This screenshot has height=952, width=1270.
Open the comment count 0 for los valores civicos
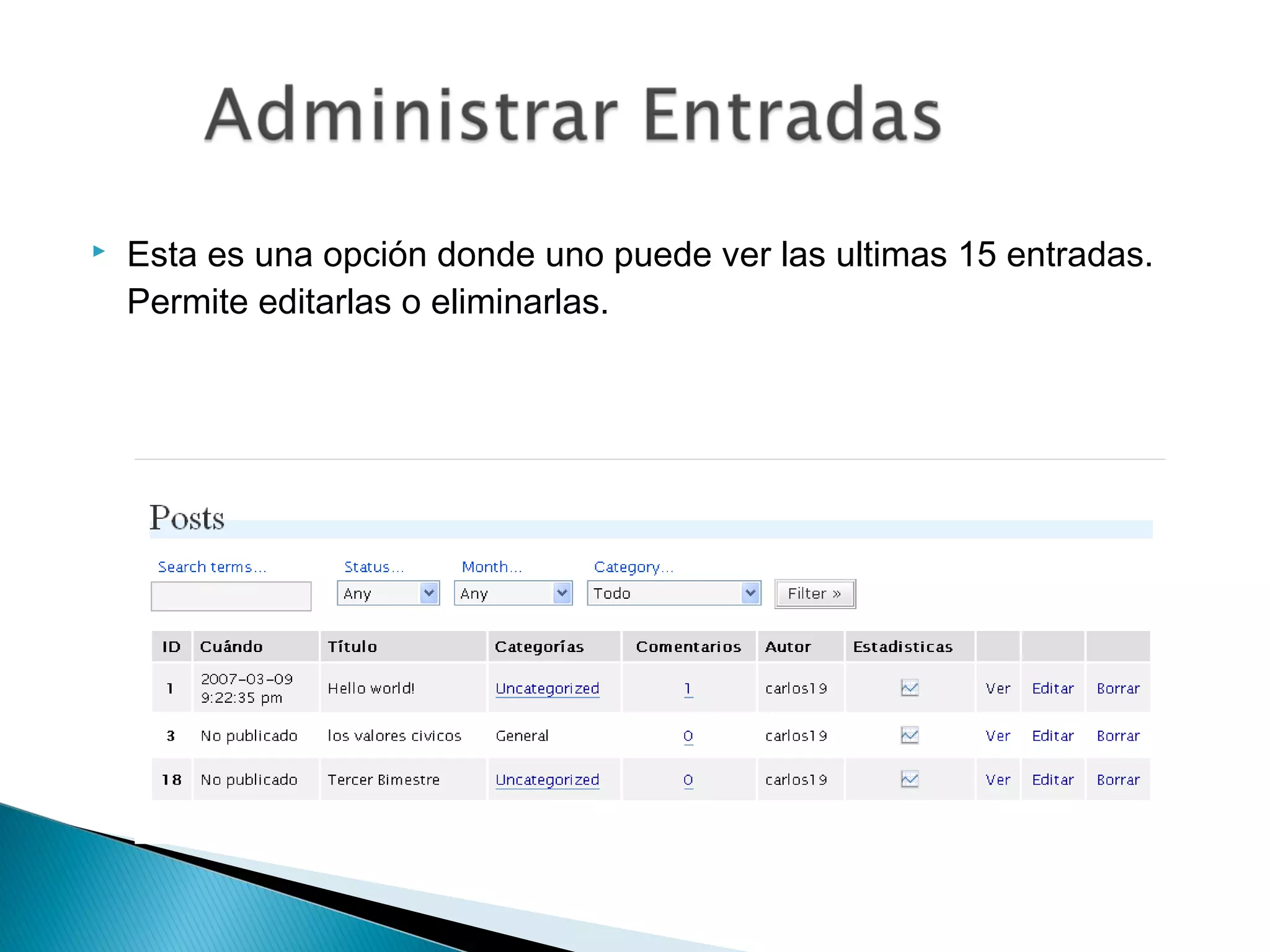(x=688, y=736)
